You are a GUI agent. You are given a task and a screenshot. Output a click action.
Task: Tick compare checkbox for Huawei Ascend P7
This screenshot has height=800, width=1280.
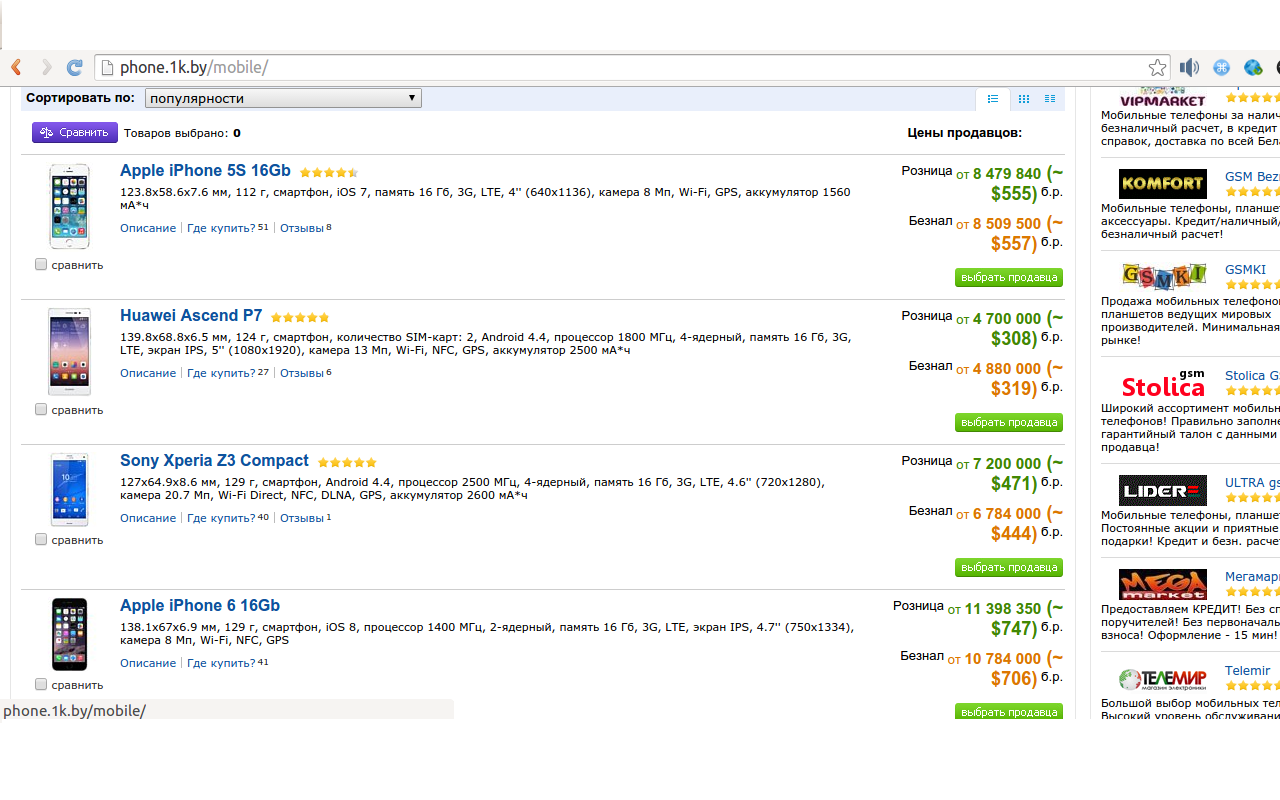point(41,410)
